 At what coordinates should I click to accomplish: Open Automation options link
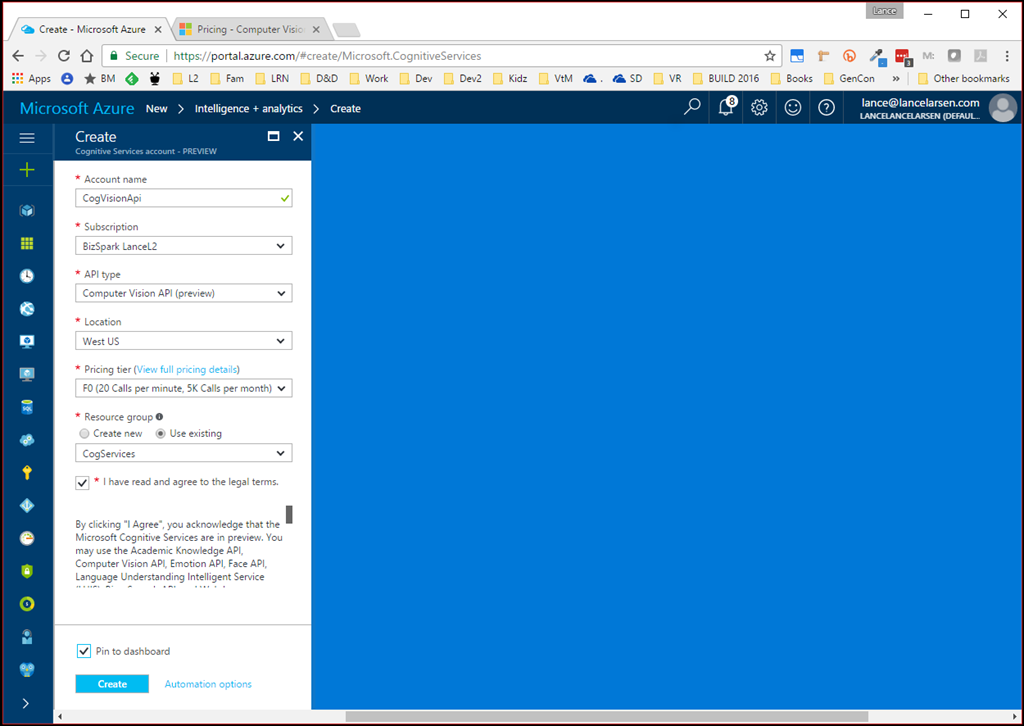click(x=208, y=684)
